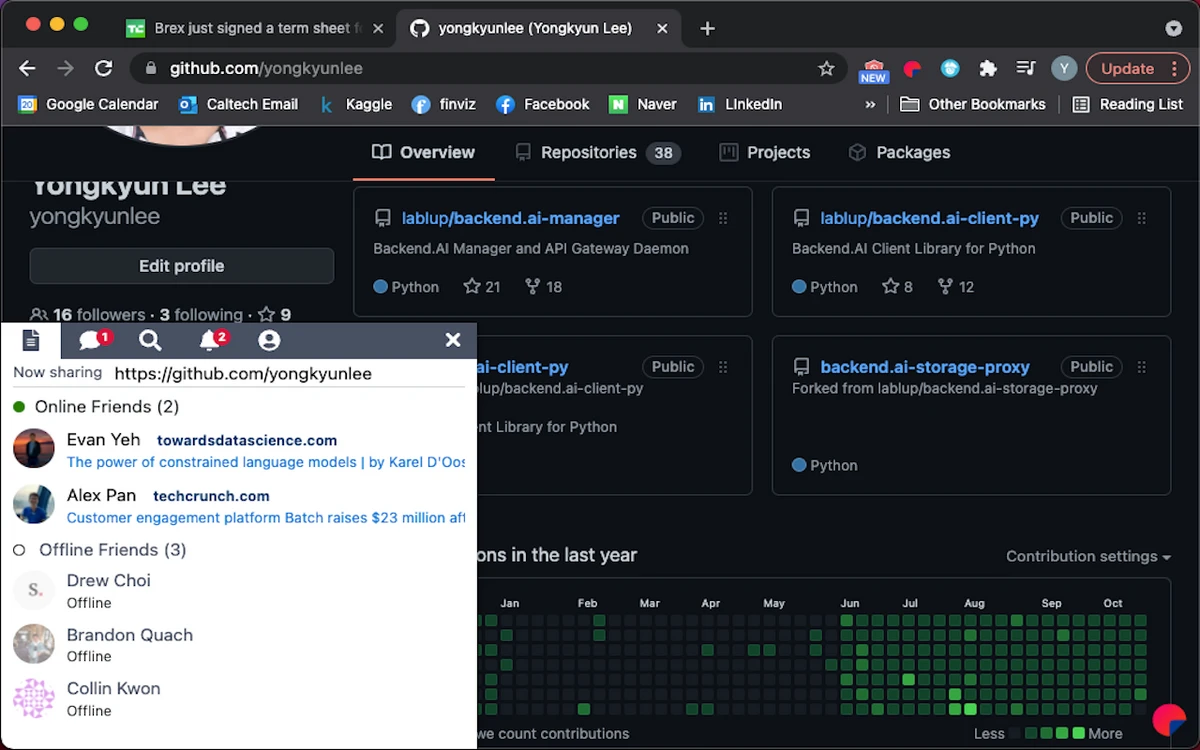Viewport: 1200px width, 750px height.
Task: Click Now sharing URL field
Action: click(289, 374)
